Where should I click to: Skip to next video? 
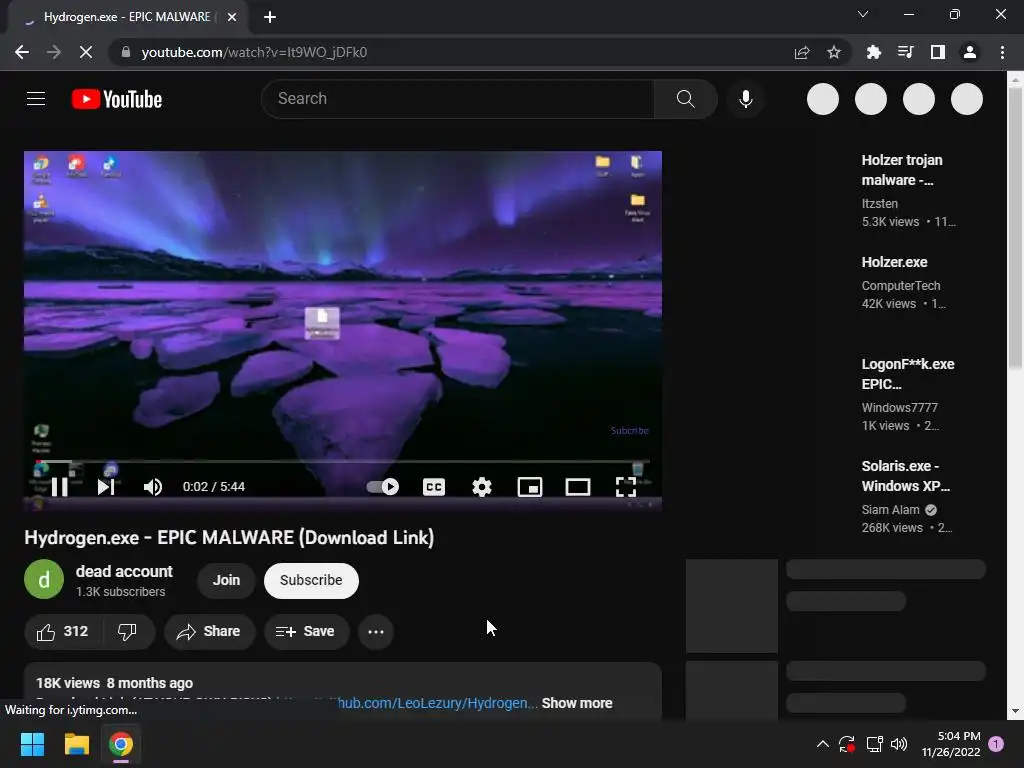(x=106, y=487)
